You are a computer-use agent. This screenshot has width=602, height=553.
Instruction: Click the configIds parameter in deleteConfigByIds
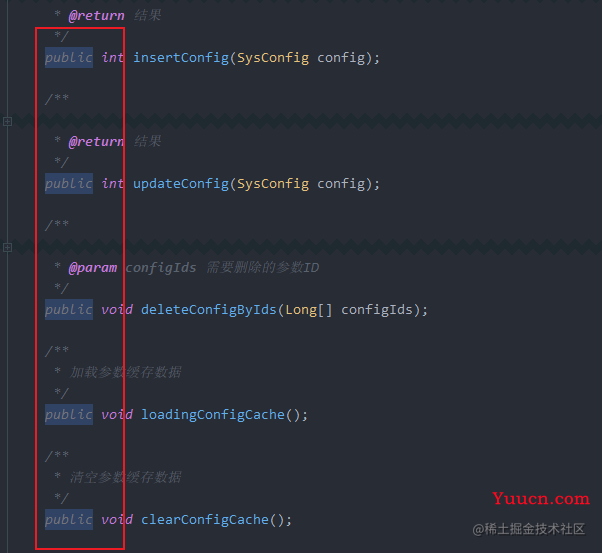[x=377, y=310]
